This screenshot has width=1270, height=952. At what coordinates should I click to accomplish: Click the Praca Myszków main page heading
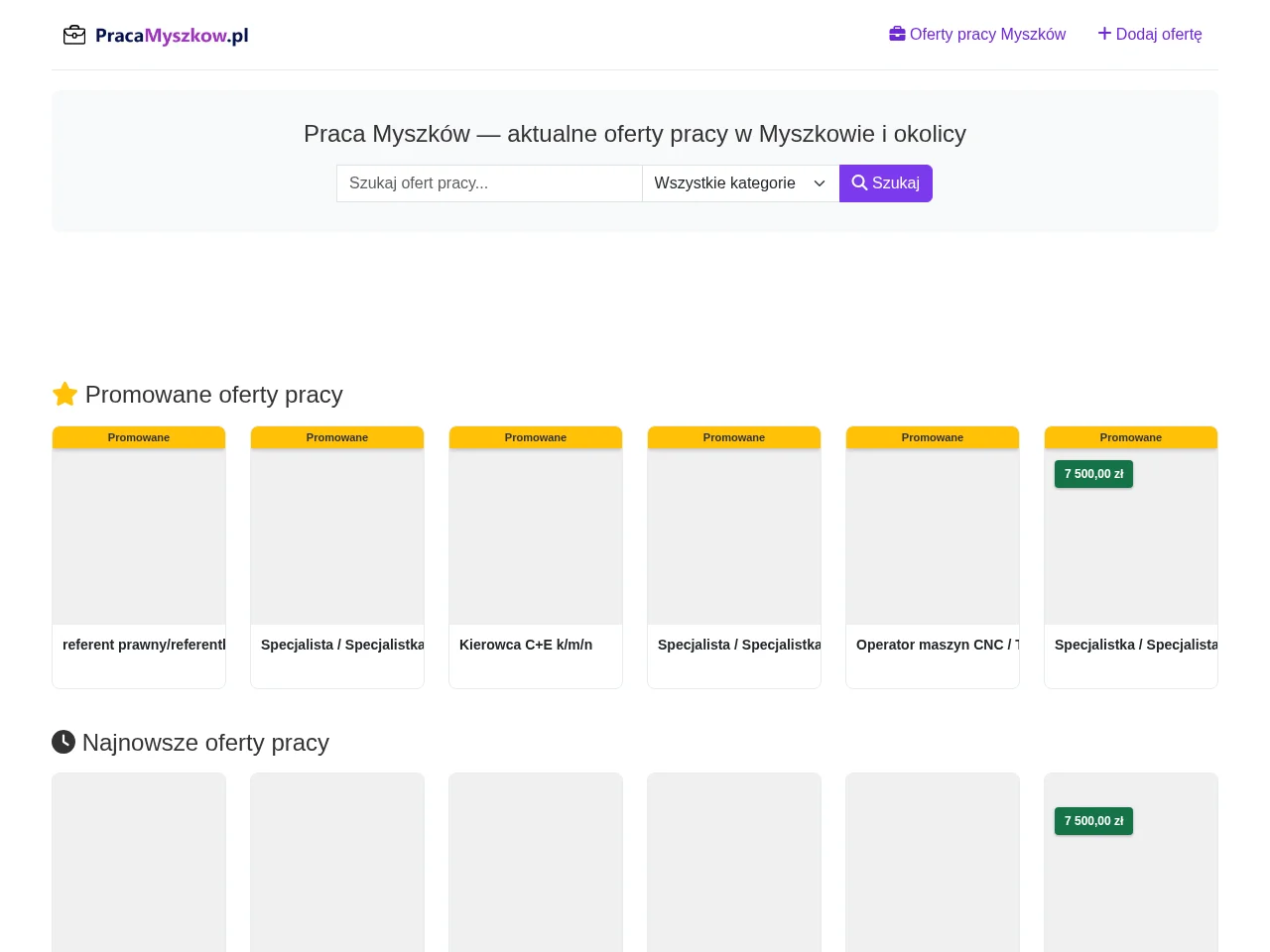click(635, 134)
